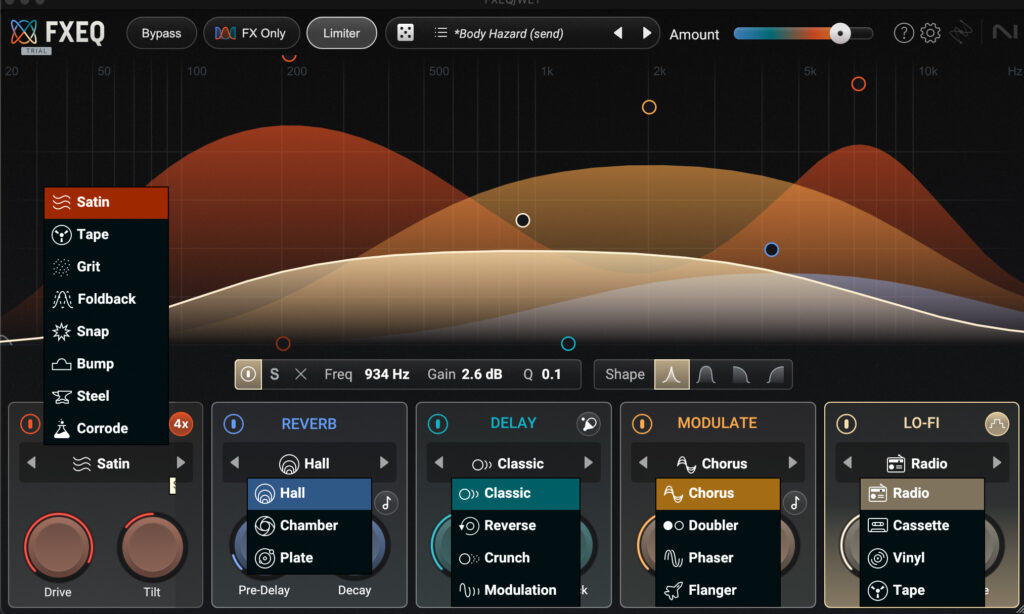This screenshot has width=1024, height=614.
Task: Click the Modulate note sync icon
Action: coord(795,503)
